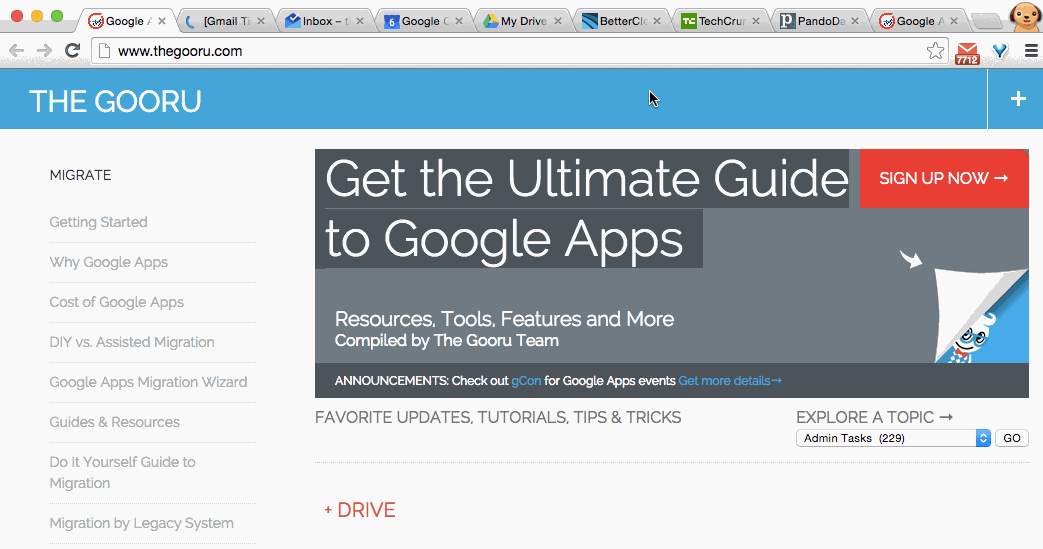Screen dimensions: 1043x549
Task: Reload the page with the refresh icon
Action: 73,50
